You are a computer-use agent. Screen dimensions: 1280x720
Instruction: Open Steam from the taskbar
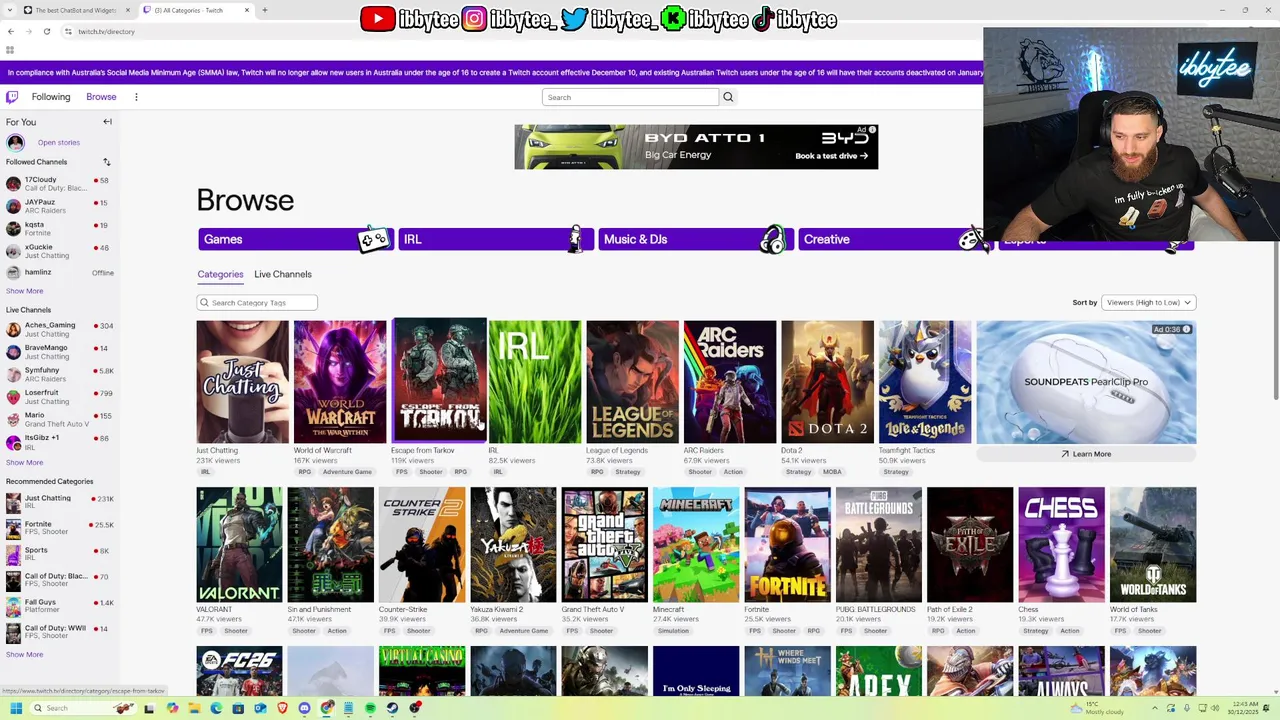click(x=392, y=708)
